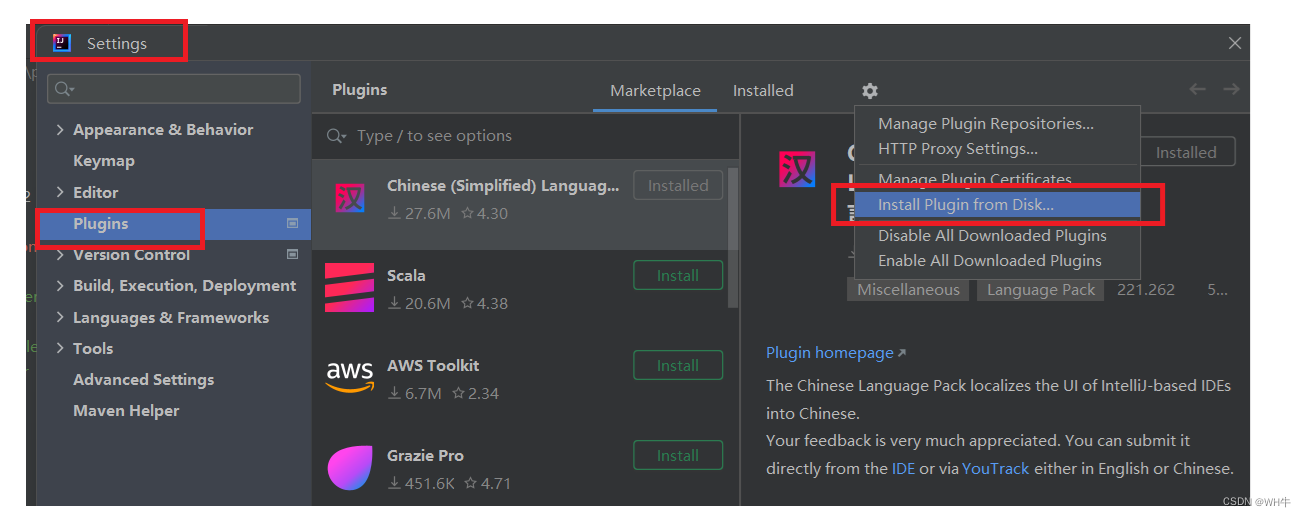1306x517 pixels.
Task: Open the Plugin homepage link
Action: pos(836,353)
